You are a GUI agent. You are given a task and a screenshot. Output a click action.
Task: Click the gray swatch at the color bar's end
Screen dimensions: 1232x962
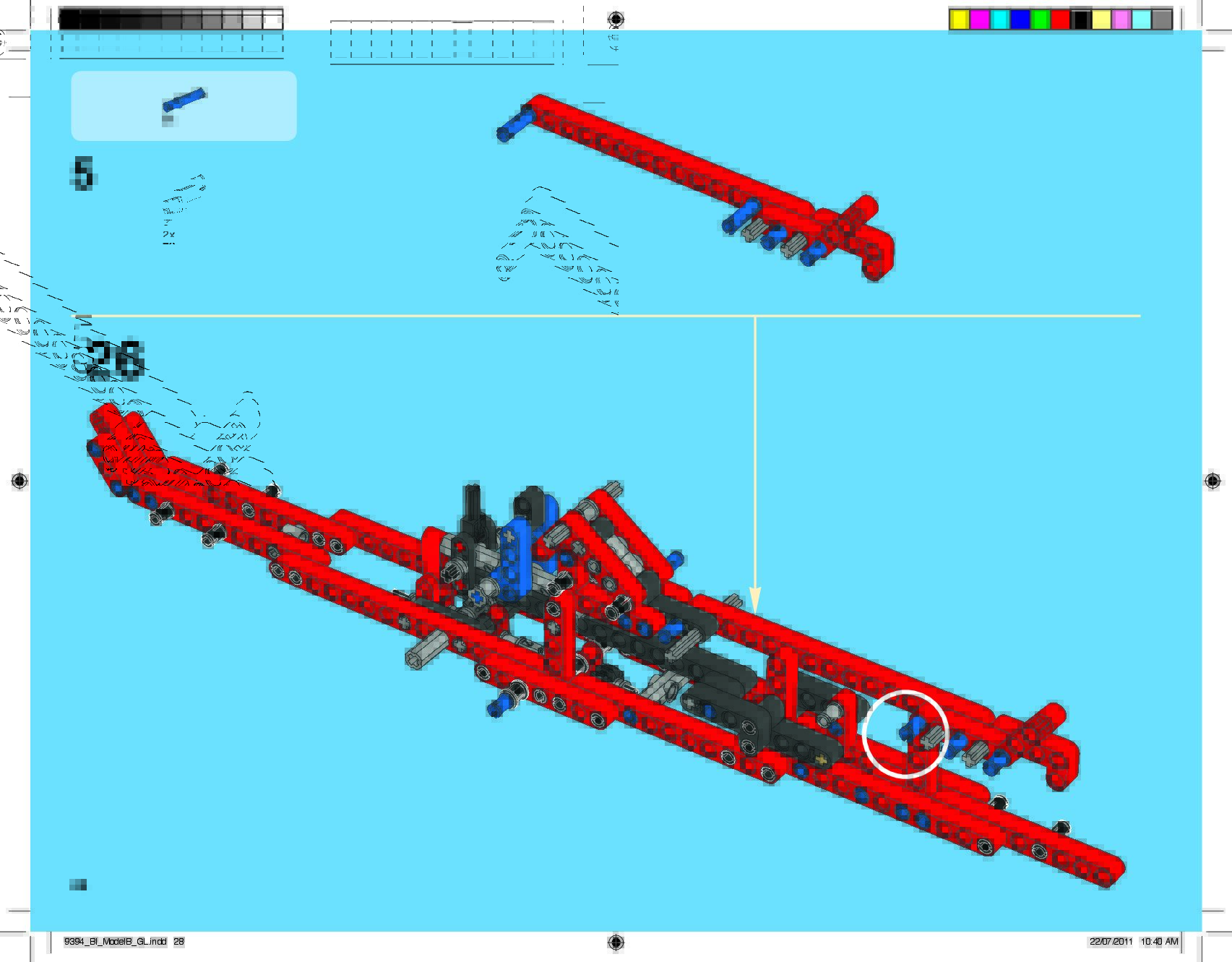(1161, 20)
